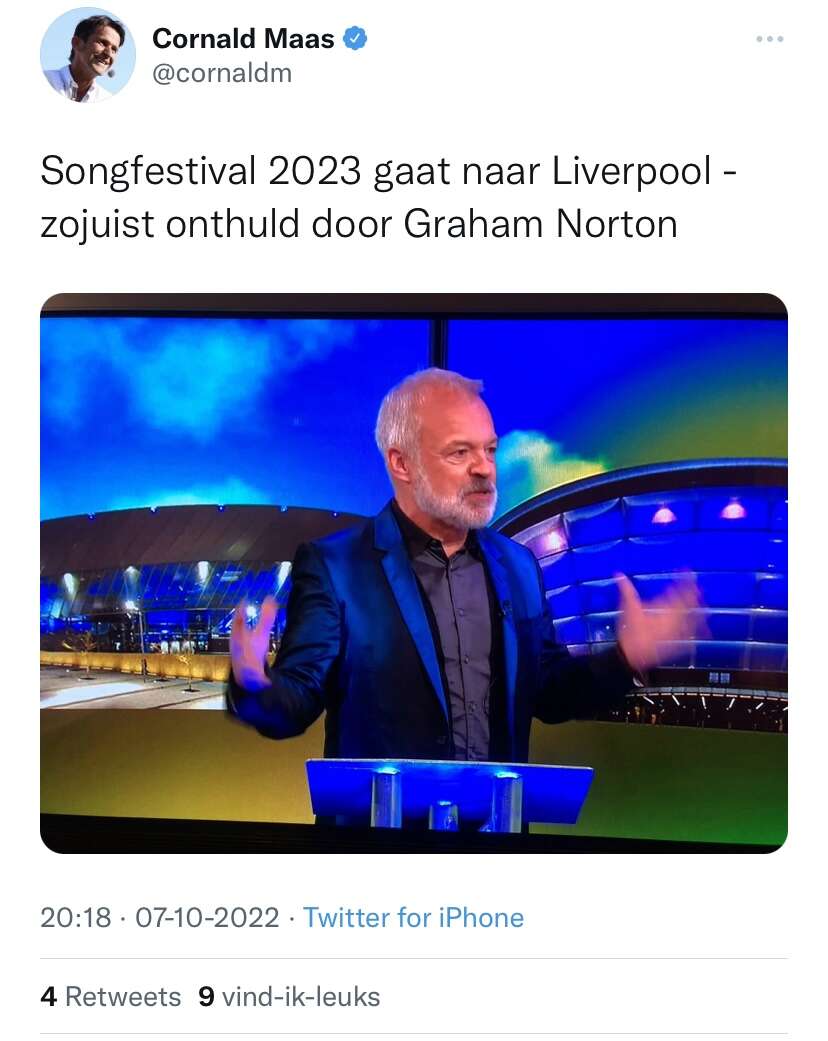This screenshot has width=828, height=1041.
Task: Click the likes count number 9
Action: click(x=206, y=996)
